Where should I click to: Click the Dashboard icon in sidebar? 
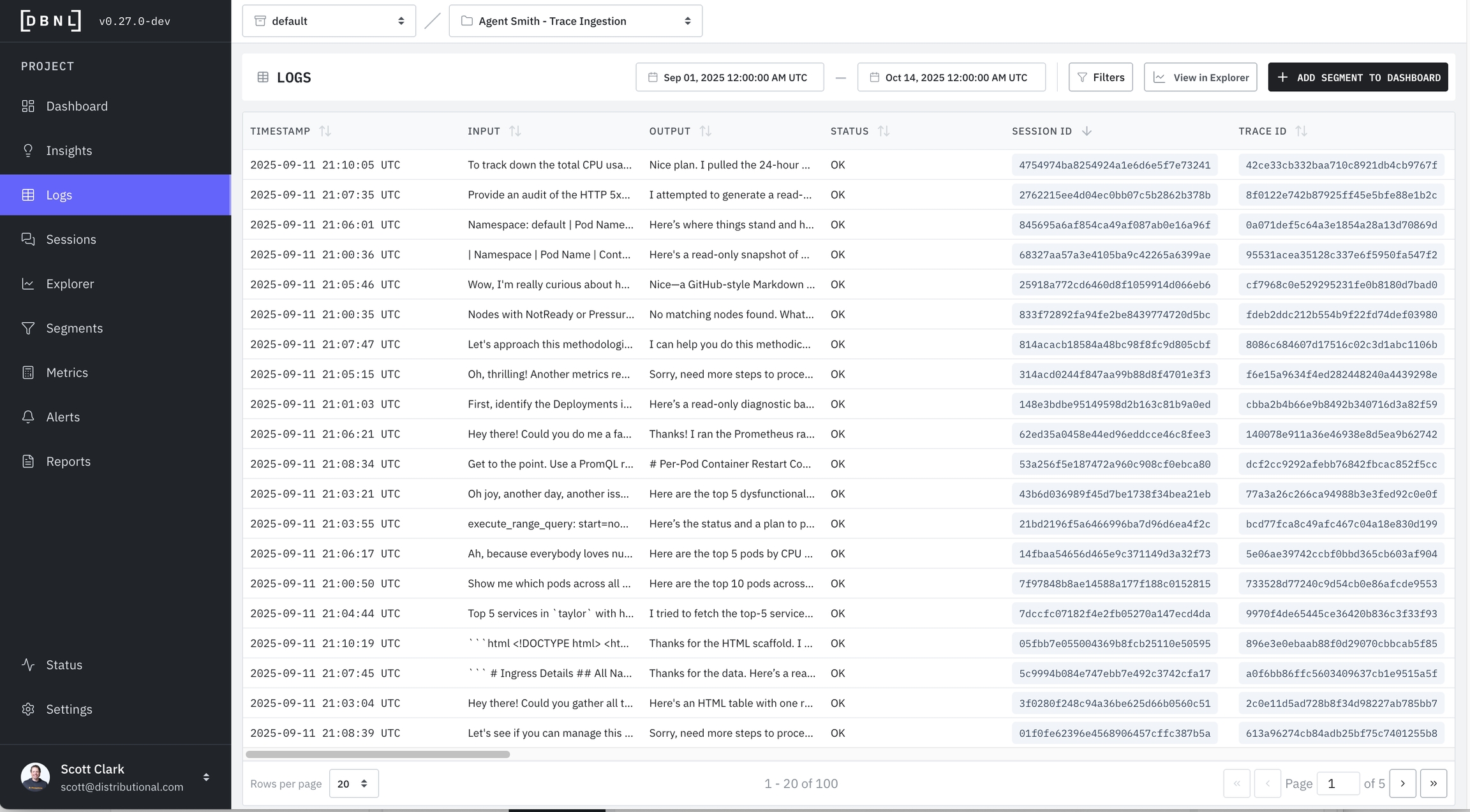pyautogui.click(x=28, y=106)
